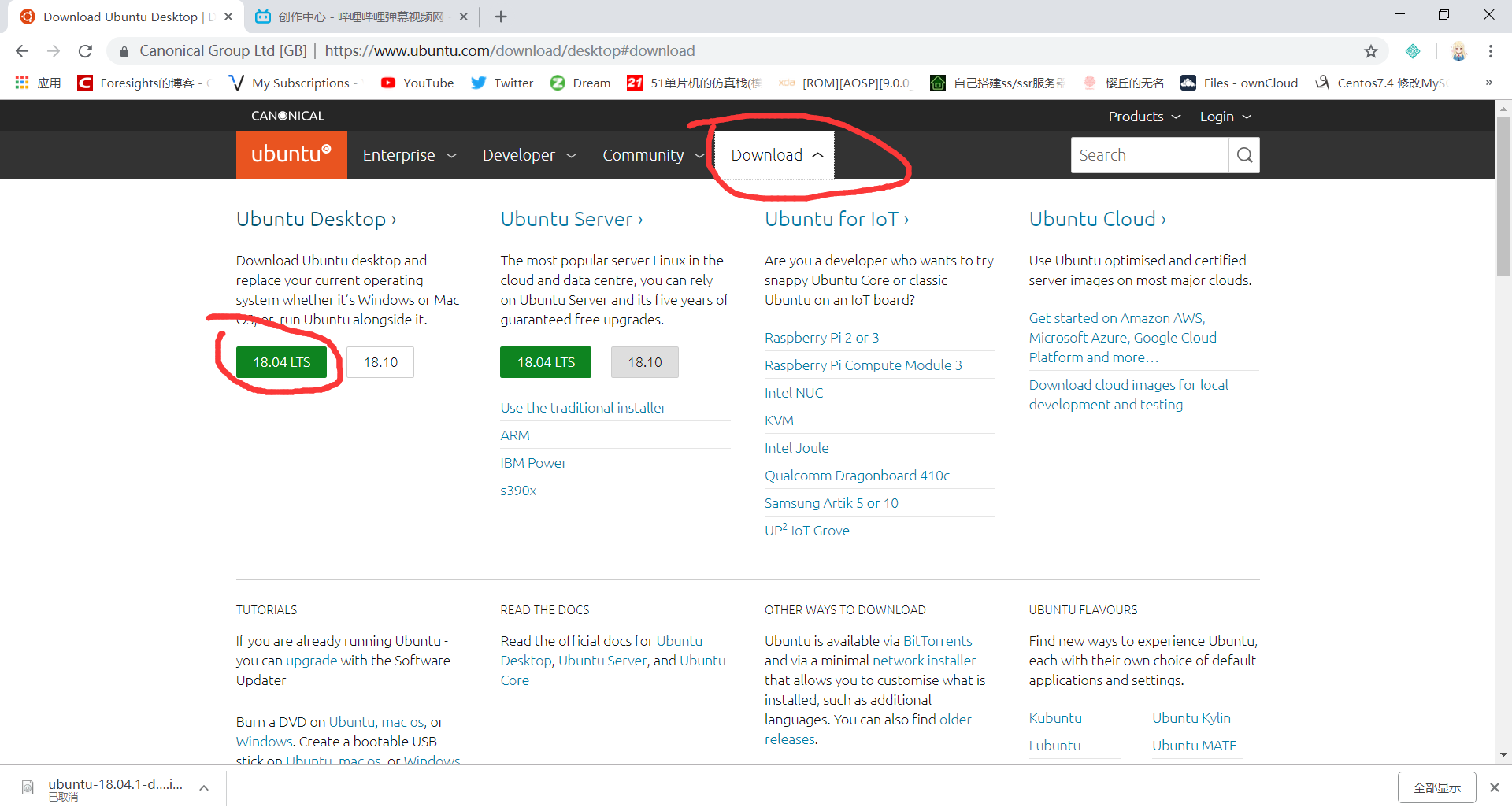Click the teal diamond extension icon
This screenshot has height=811, width=1512.
pos(1413,51)
